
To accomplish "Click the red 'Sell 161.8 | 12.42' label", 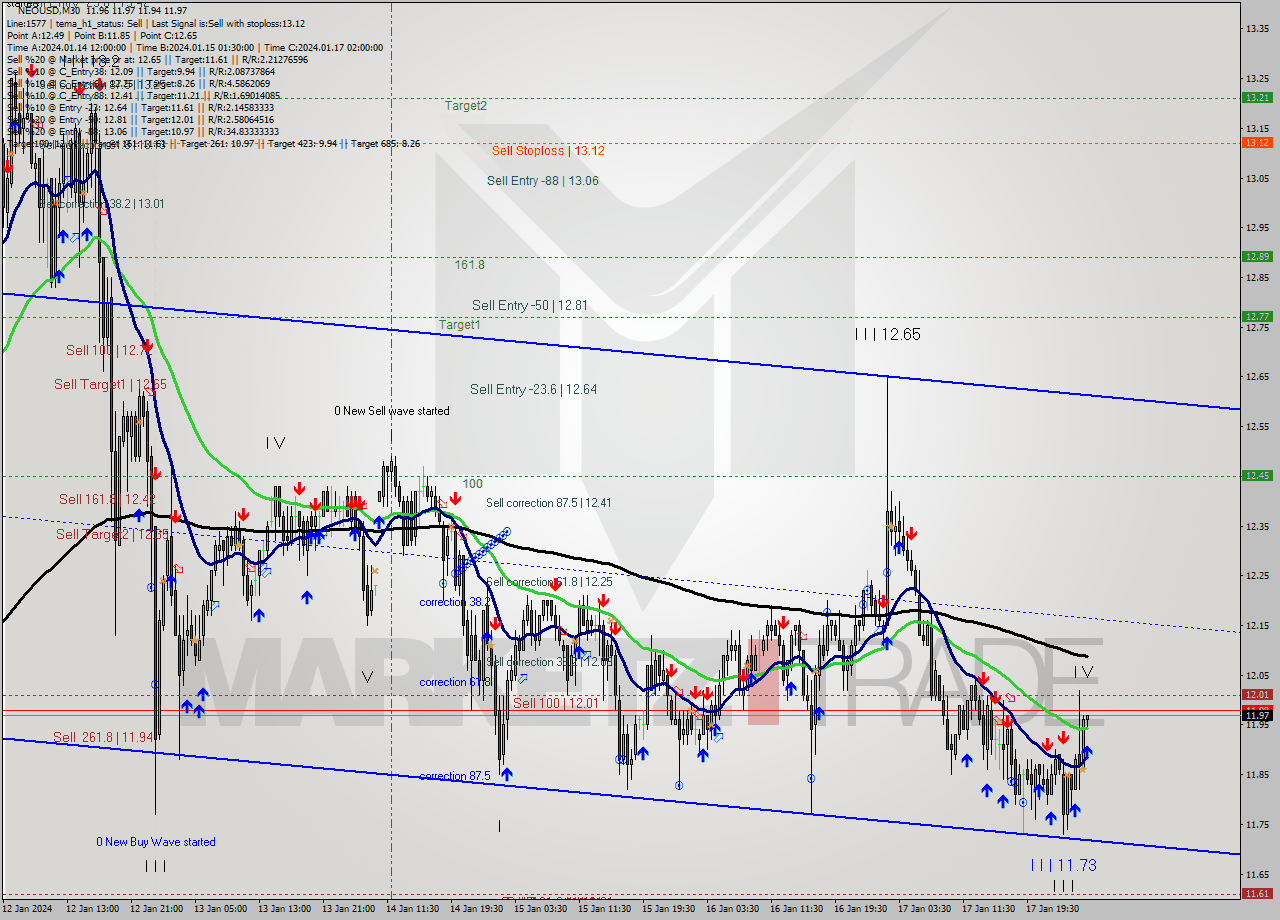I will click(107, 499).
